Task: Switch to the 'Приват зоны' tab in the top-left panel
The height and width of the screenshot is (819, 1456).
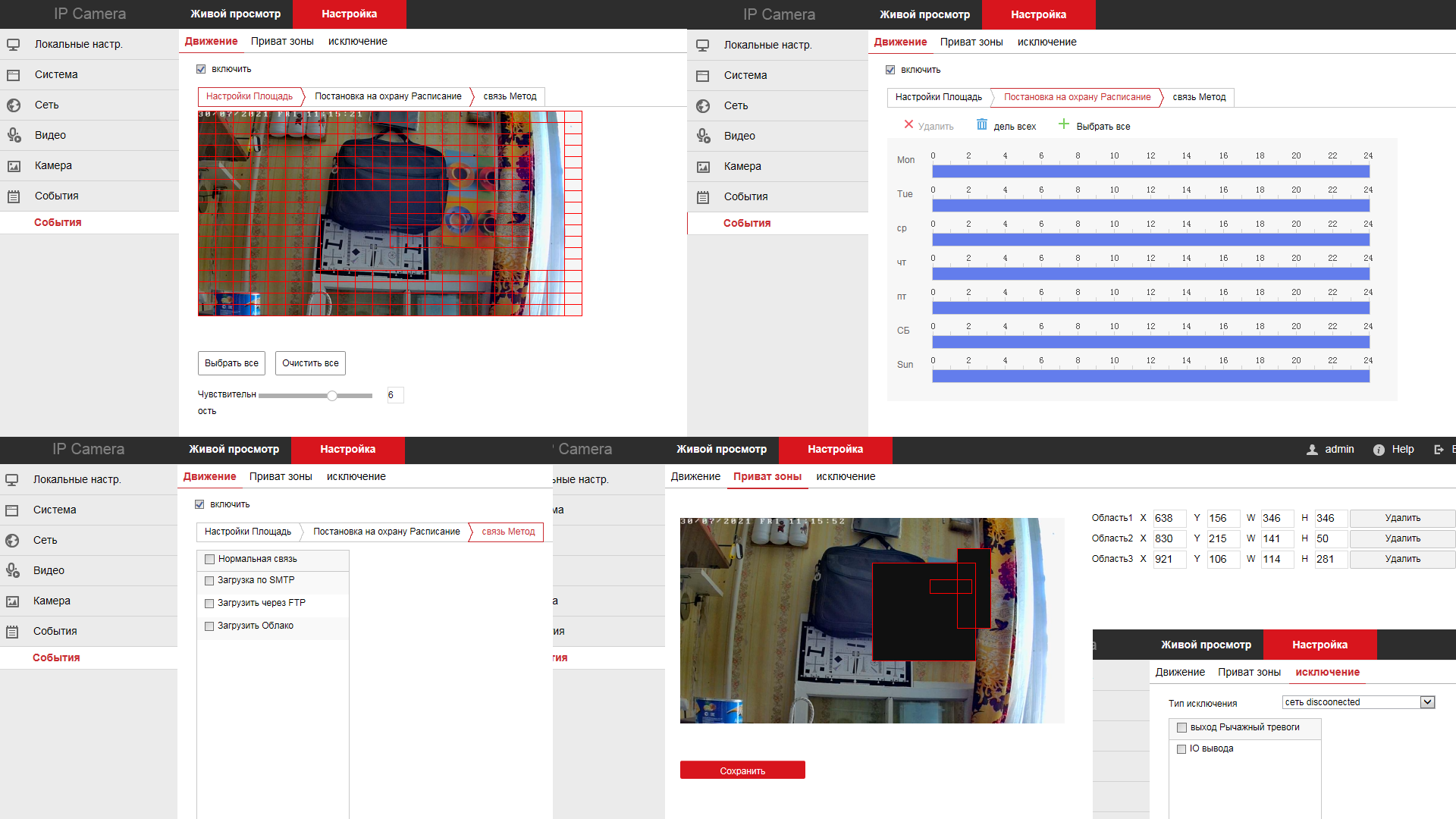Action: pos(282,41)
